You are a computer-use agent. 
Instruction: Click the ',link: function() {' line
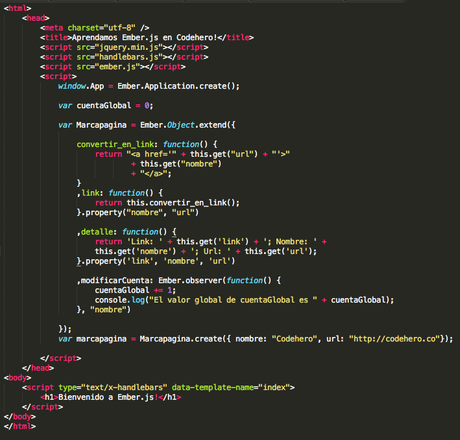120,193
